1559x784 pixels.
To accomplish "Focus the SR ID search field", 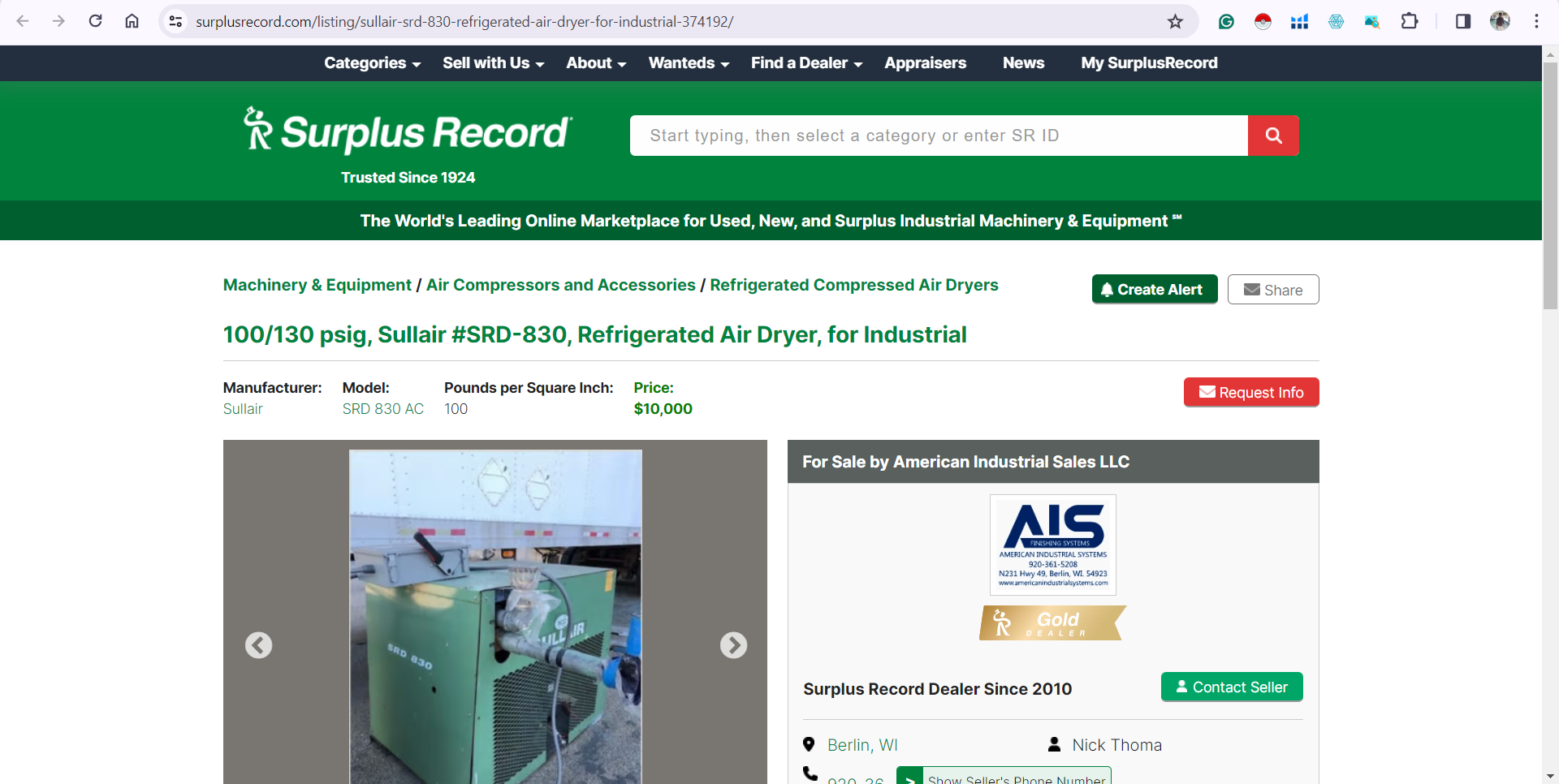I will click(939, 136).
